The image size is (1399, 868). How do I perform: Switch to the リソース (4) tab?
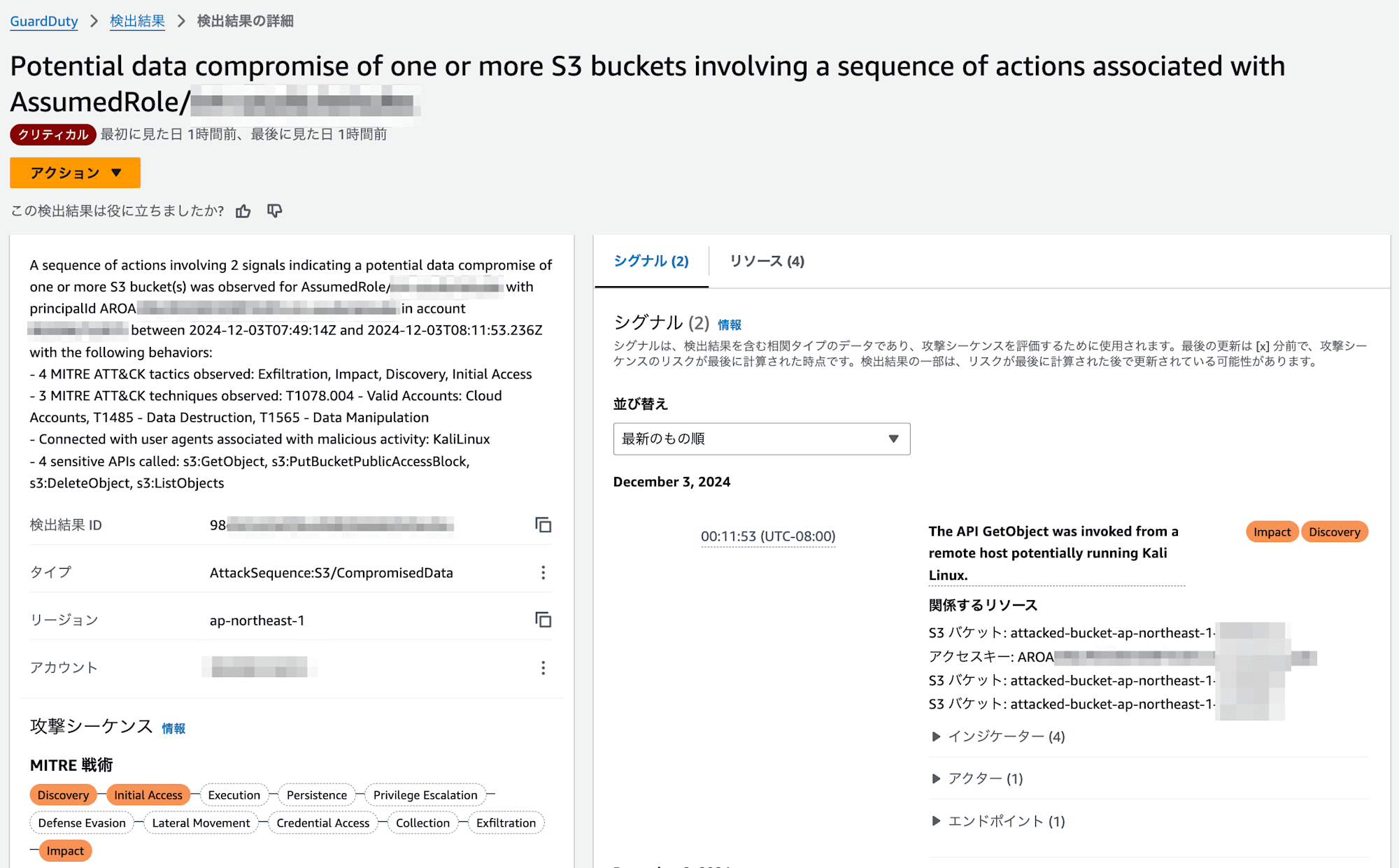tap(767, 261)
